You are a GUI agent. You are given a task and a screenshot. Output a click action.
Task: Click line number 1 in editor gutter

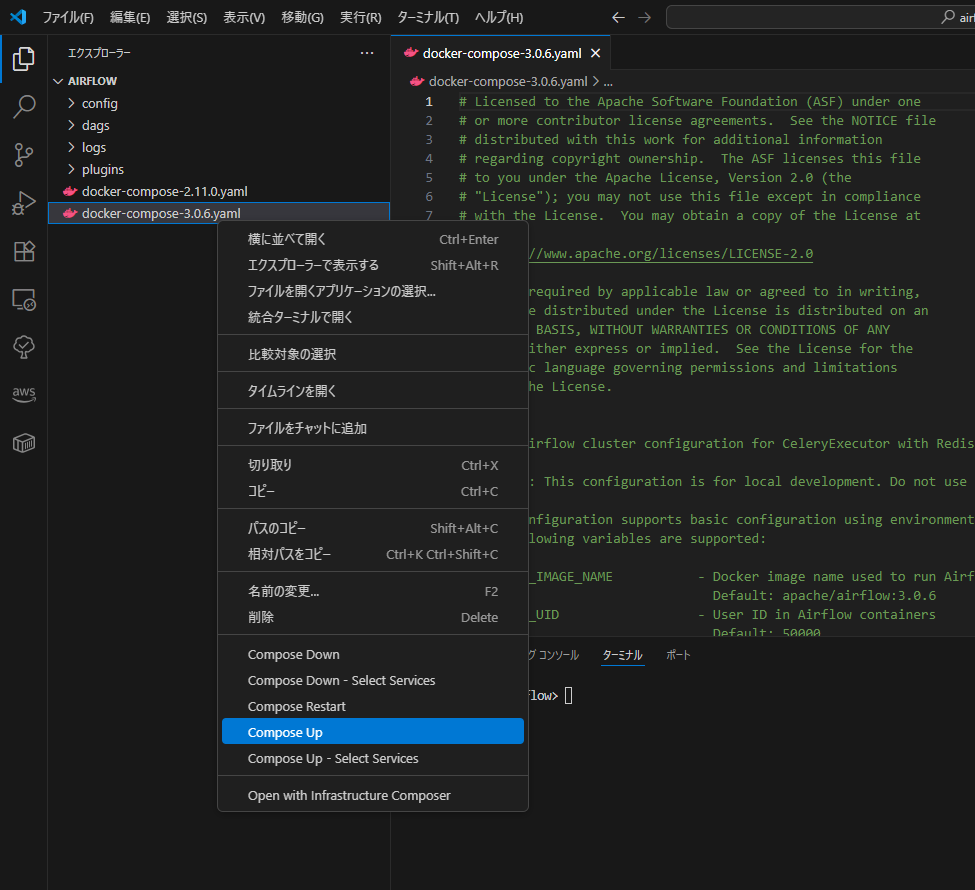click(x=428, y=101)
